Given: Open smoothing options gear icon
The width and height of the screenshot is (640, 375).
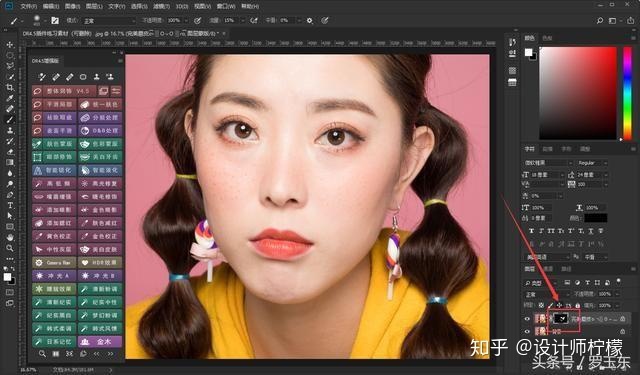Looking at the screenshot, I should [x=310, y=20].
